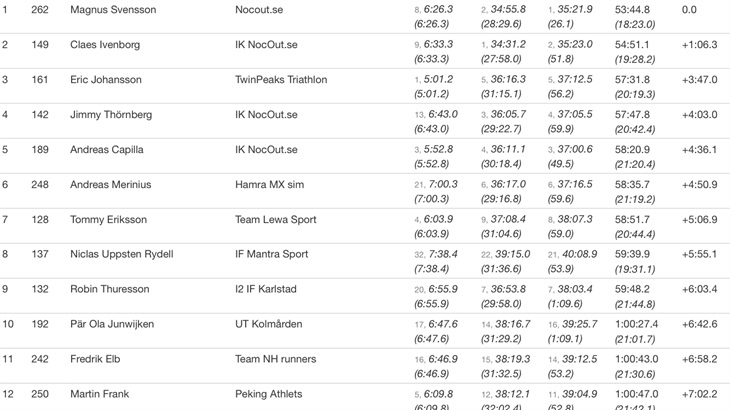Click the Hamra MX sim club
730x410 pixels.
pos(269,185)
